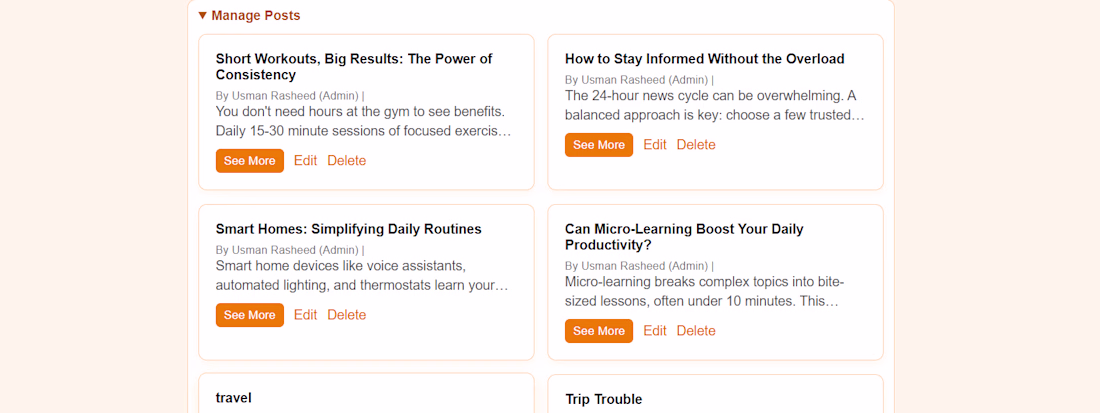Delete the Smart Homes post

coord(347,315)
